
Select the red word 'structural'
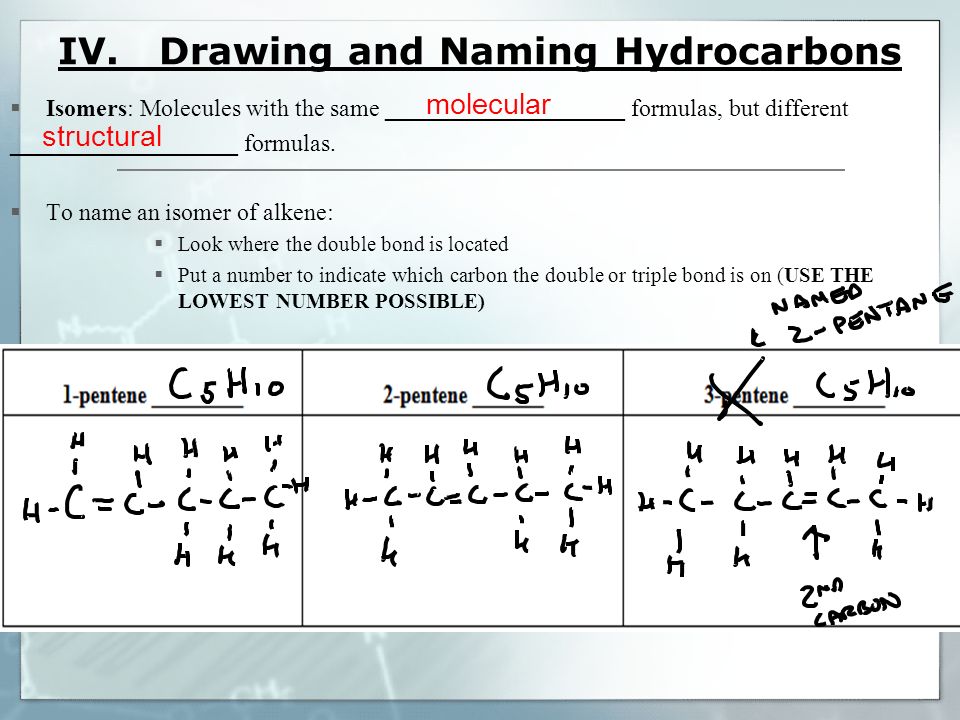[102, 137]
